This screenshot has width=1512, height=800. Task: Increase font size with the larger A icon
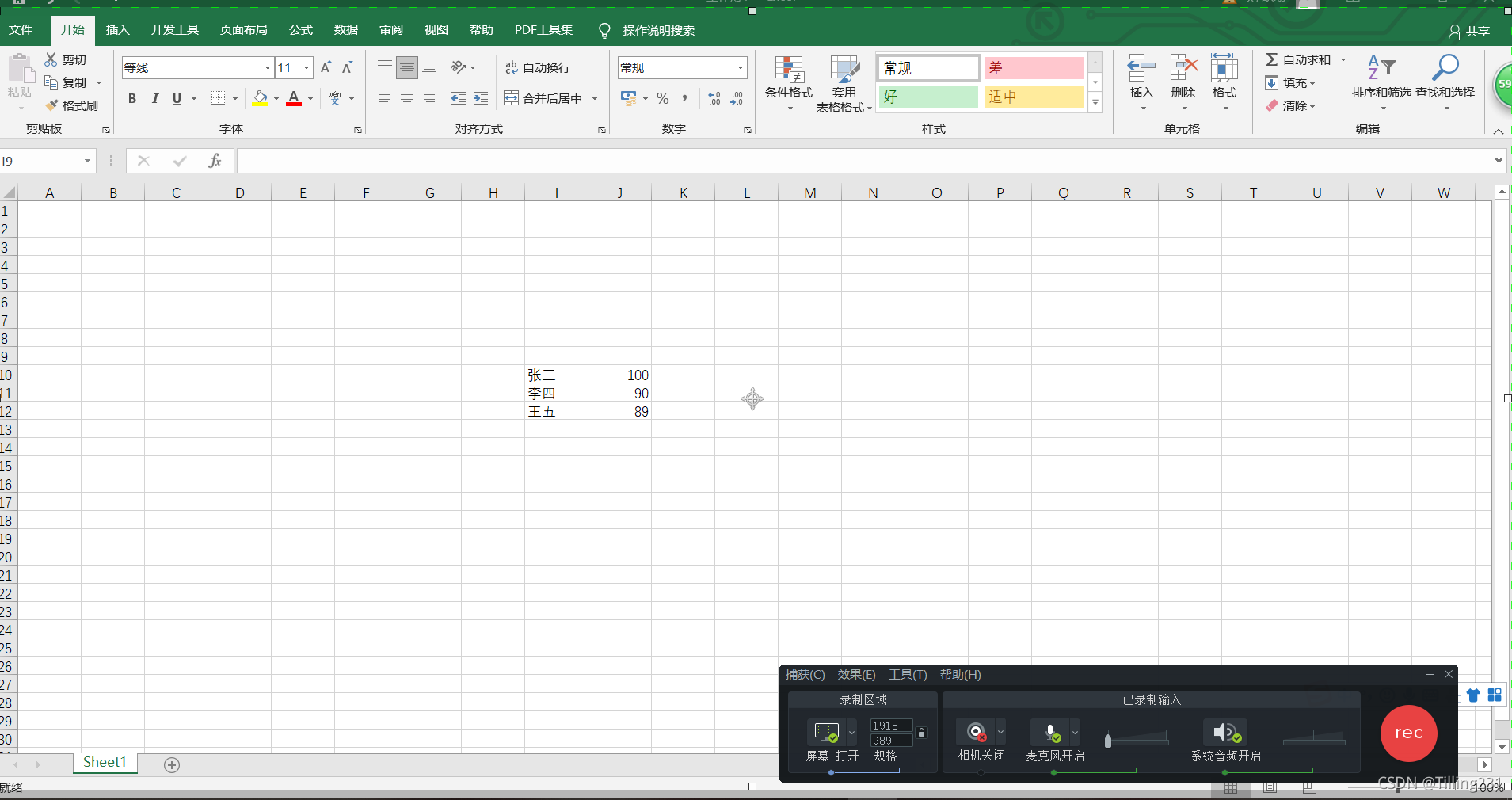click(326, 68)
